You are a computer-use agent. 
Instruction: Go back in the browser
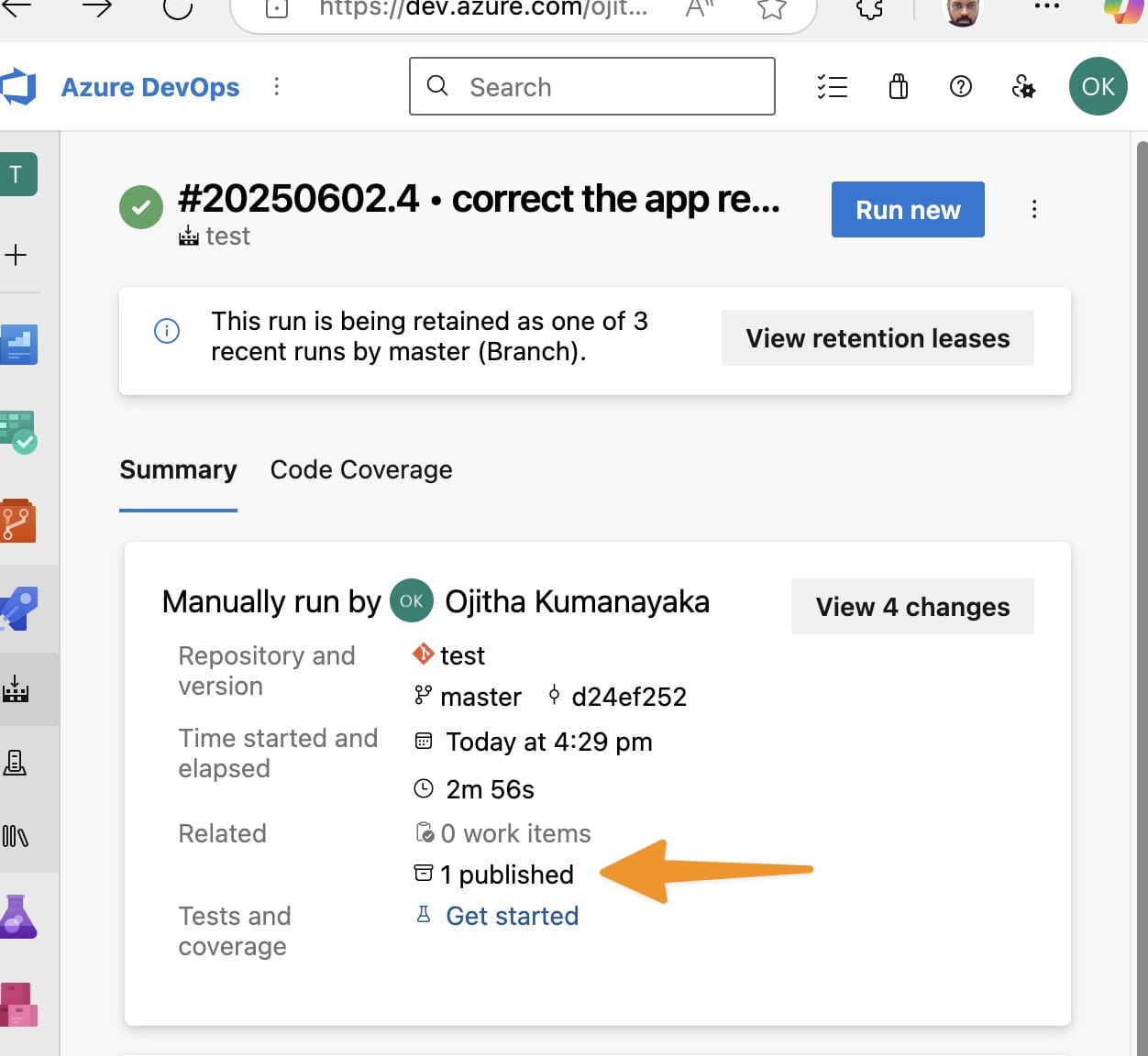[x=16, y=7]
